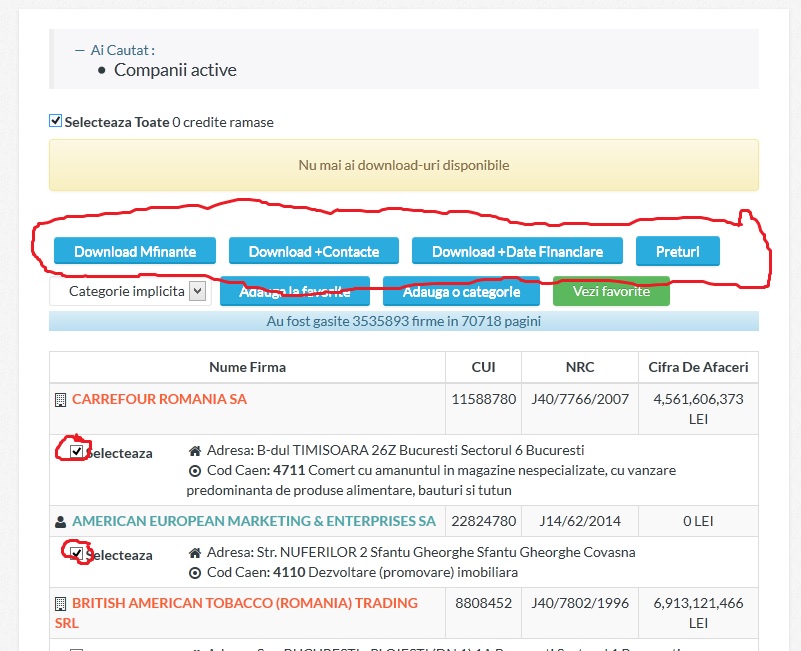Click NRC value J40/7766/2007
This screenshot has width=801, height=651.
[580, 399]
